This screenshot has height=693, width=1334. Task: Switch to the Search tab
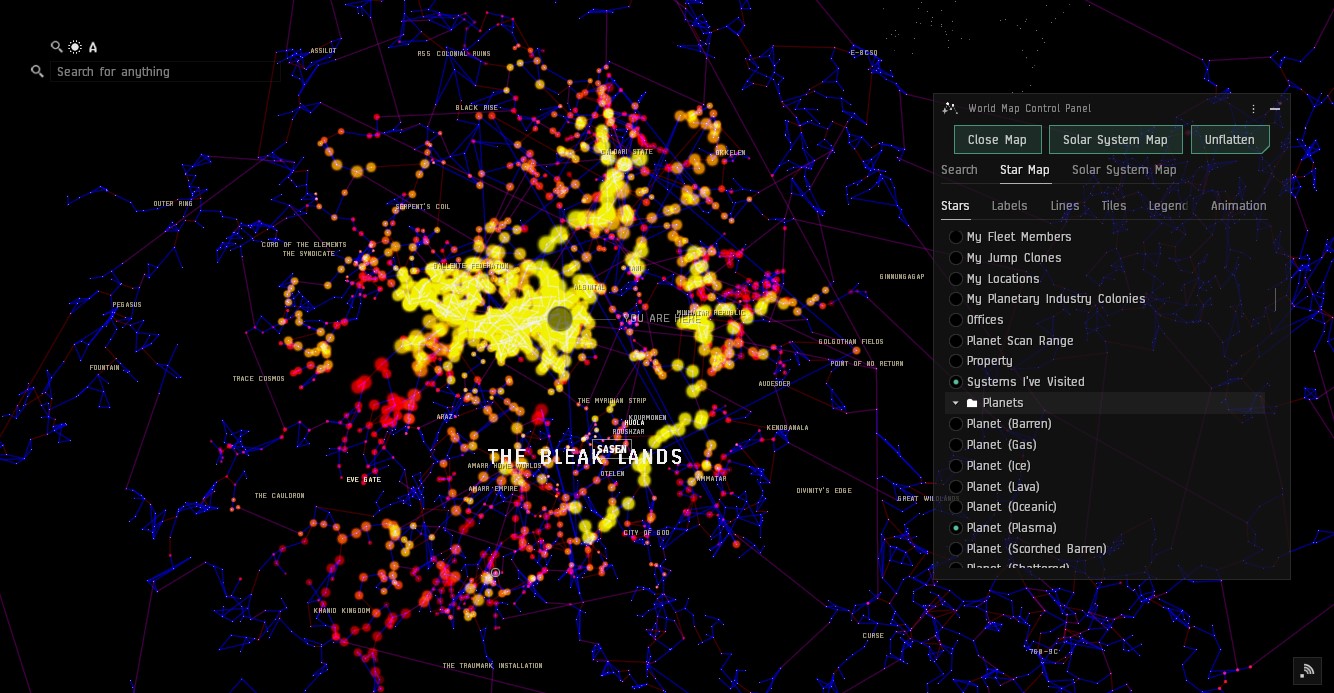coord(959,170)
